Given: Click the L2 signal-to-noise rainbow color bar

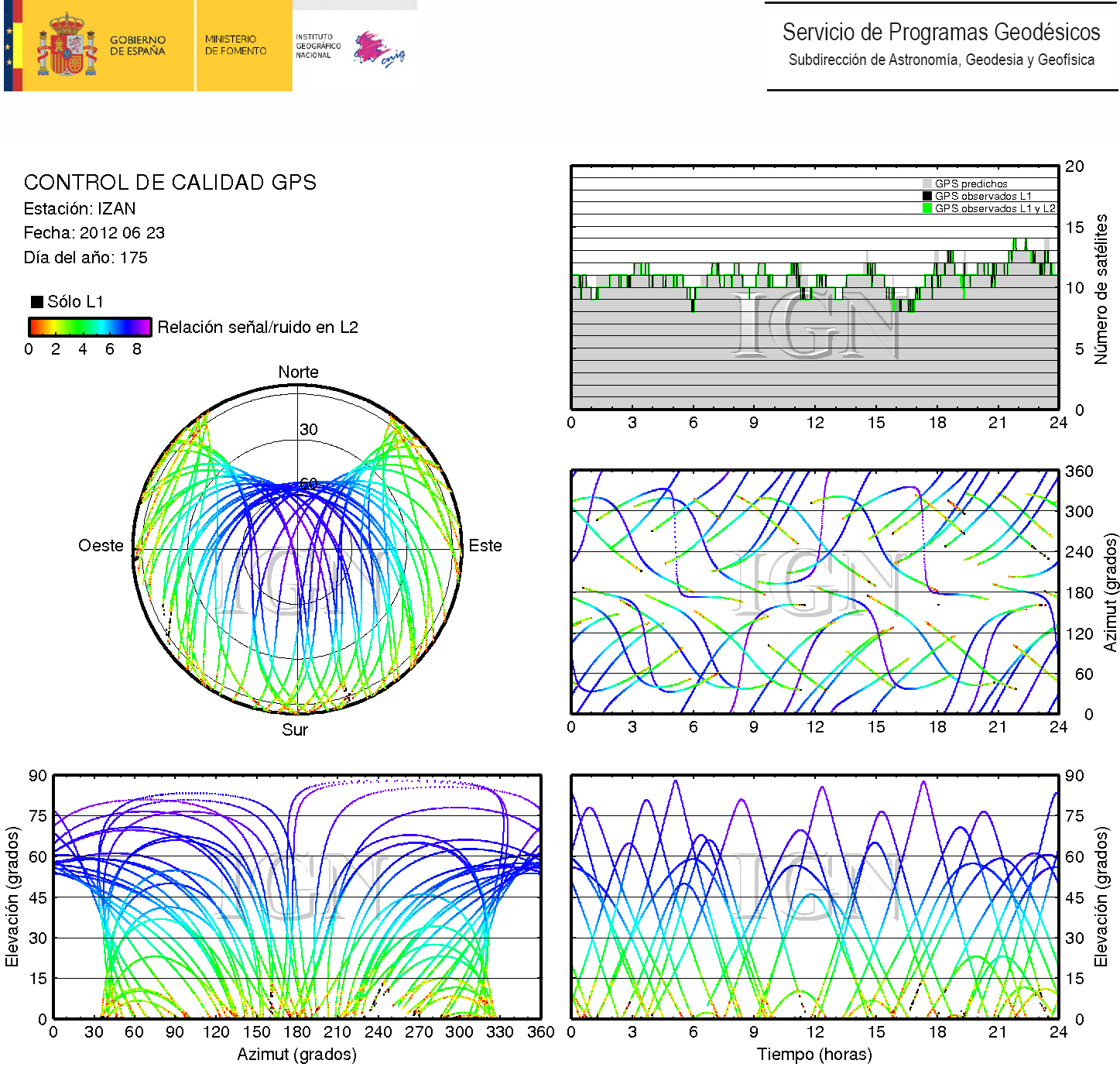Looking at the screenshot, I should [90, 327].
